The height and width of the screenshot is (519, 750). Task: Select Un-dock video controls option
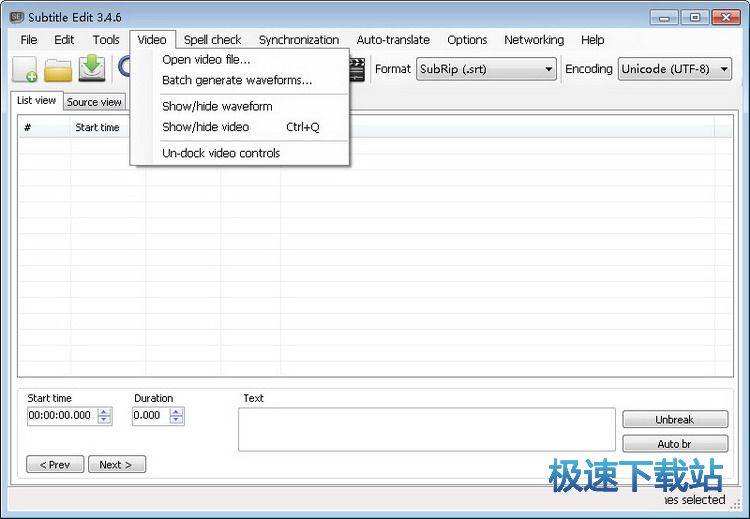pos(221,153)
